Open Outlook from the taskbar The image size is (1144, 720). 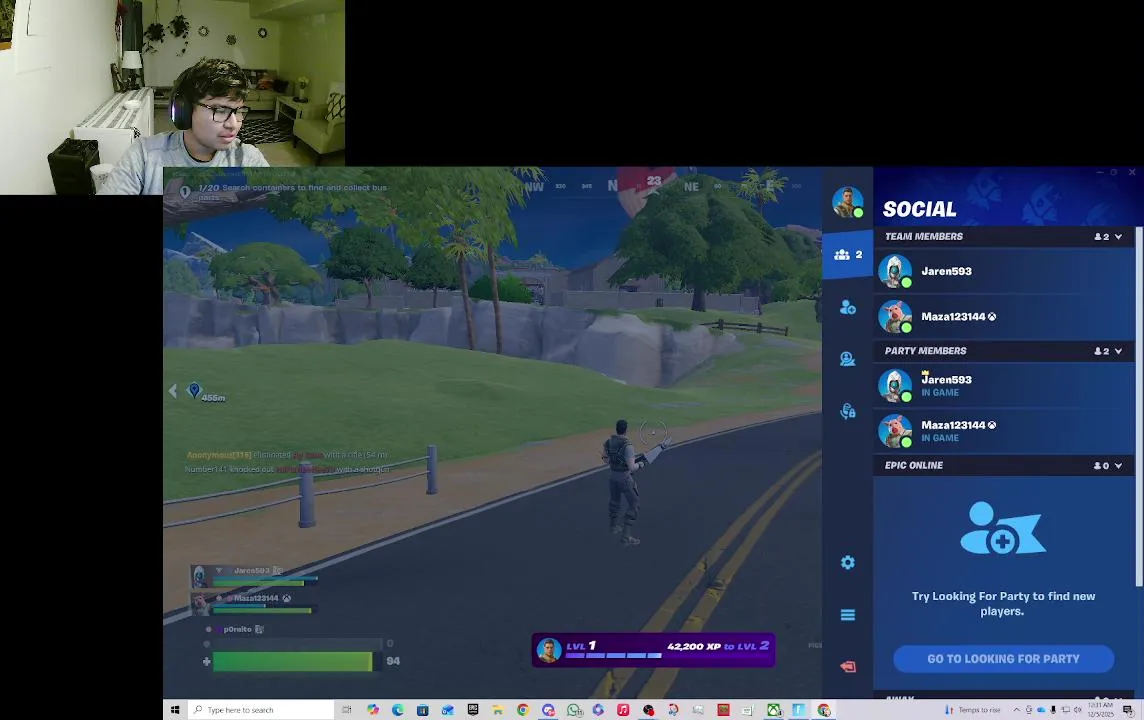pos(448,710)
